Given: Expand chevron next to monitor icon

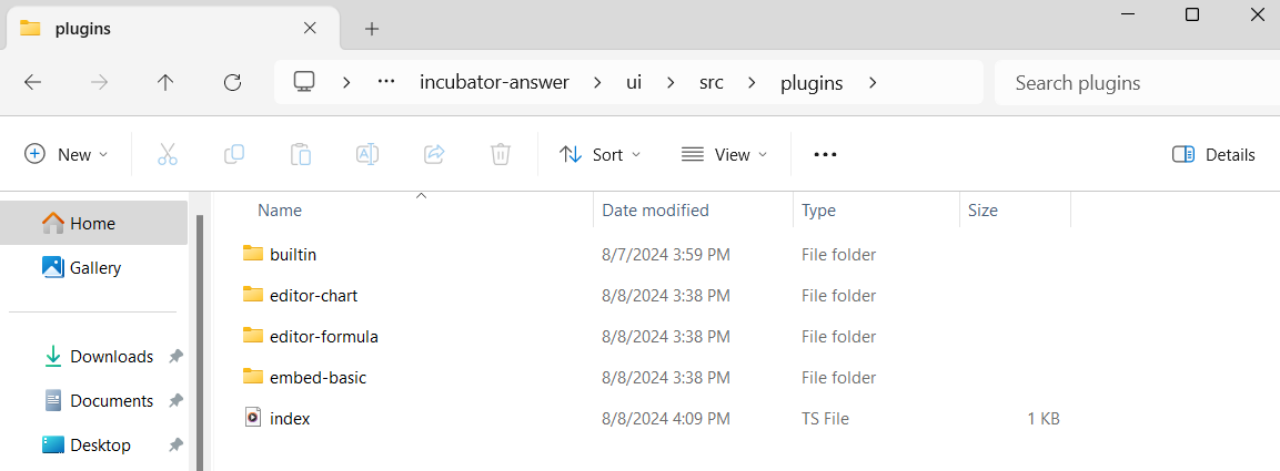Looking at the screenshot, I should click(x=346, y=83).
